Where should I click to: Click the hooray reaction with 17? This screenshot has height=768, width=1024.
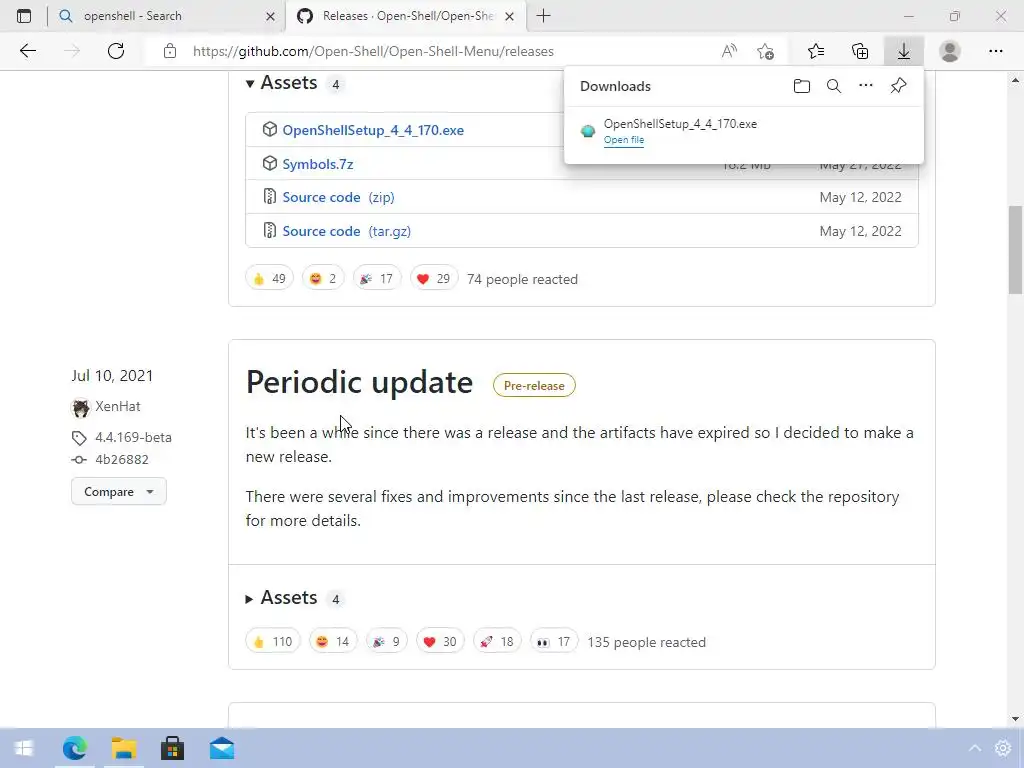[x=377, y=279]
